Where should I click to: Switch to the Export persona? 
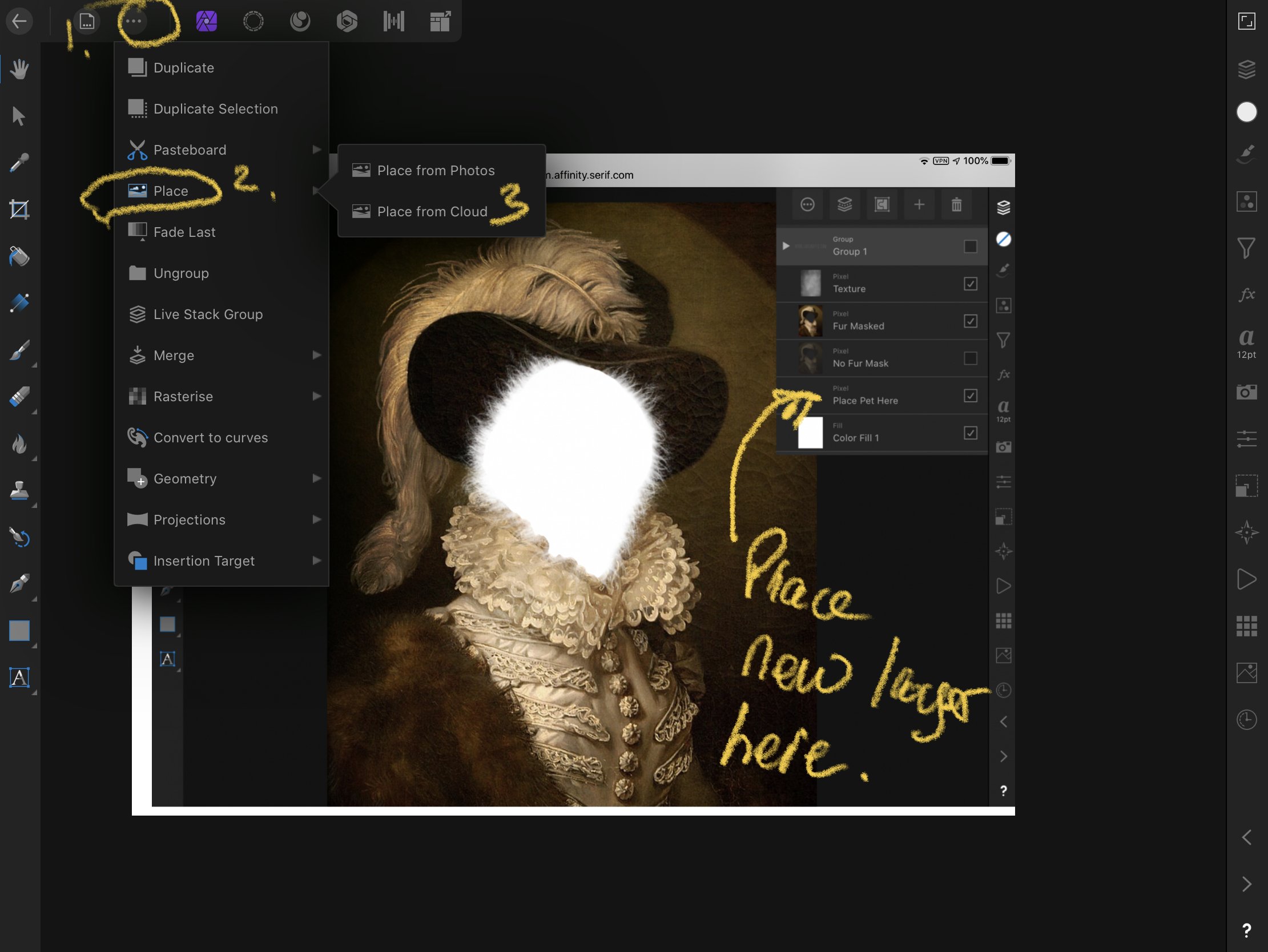point(440,21)
